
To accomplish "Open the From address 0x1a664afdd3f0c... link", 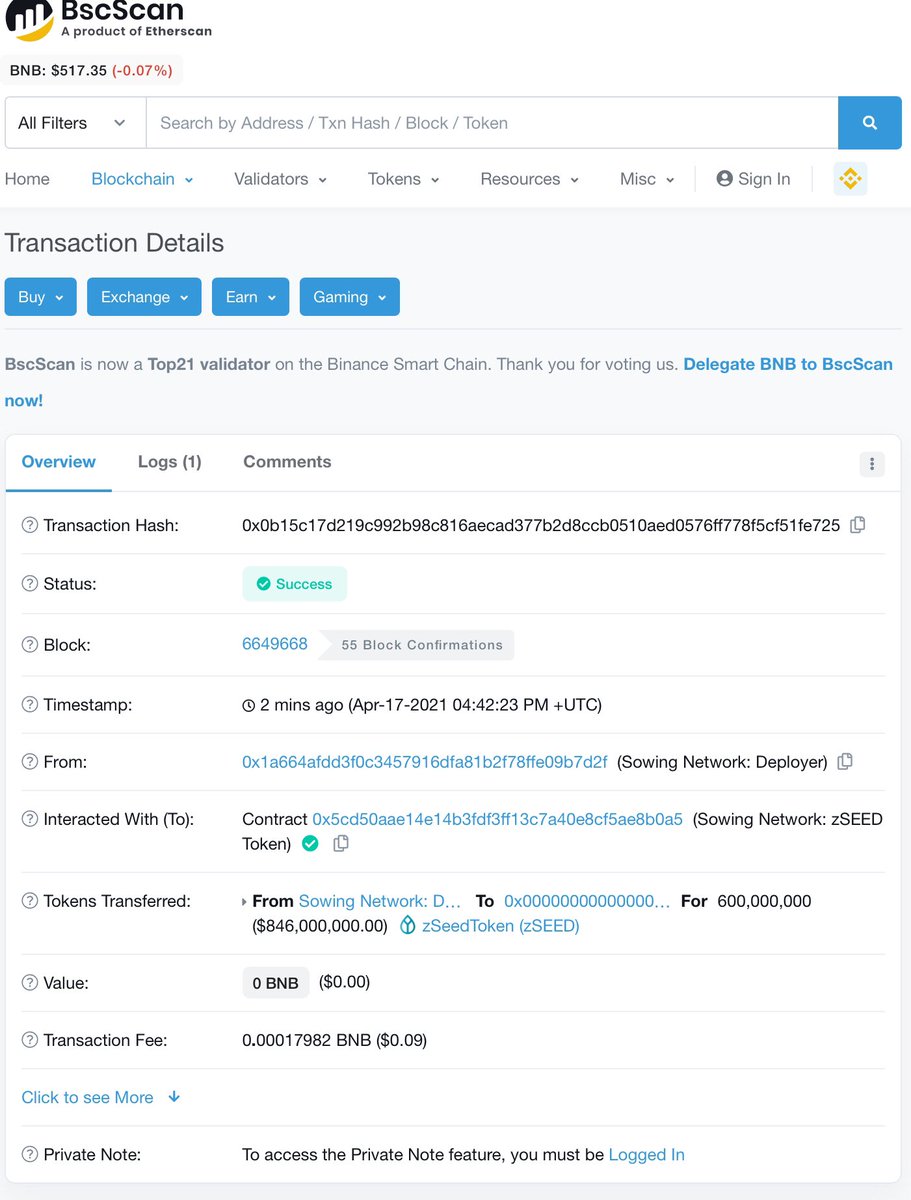I will [425, 762].
